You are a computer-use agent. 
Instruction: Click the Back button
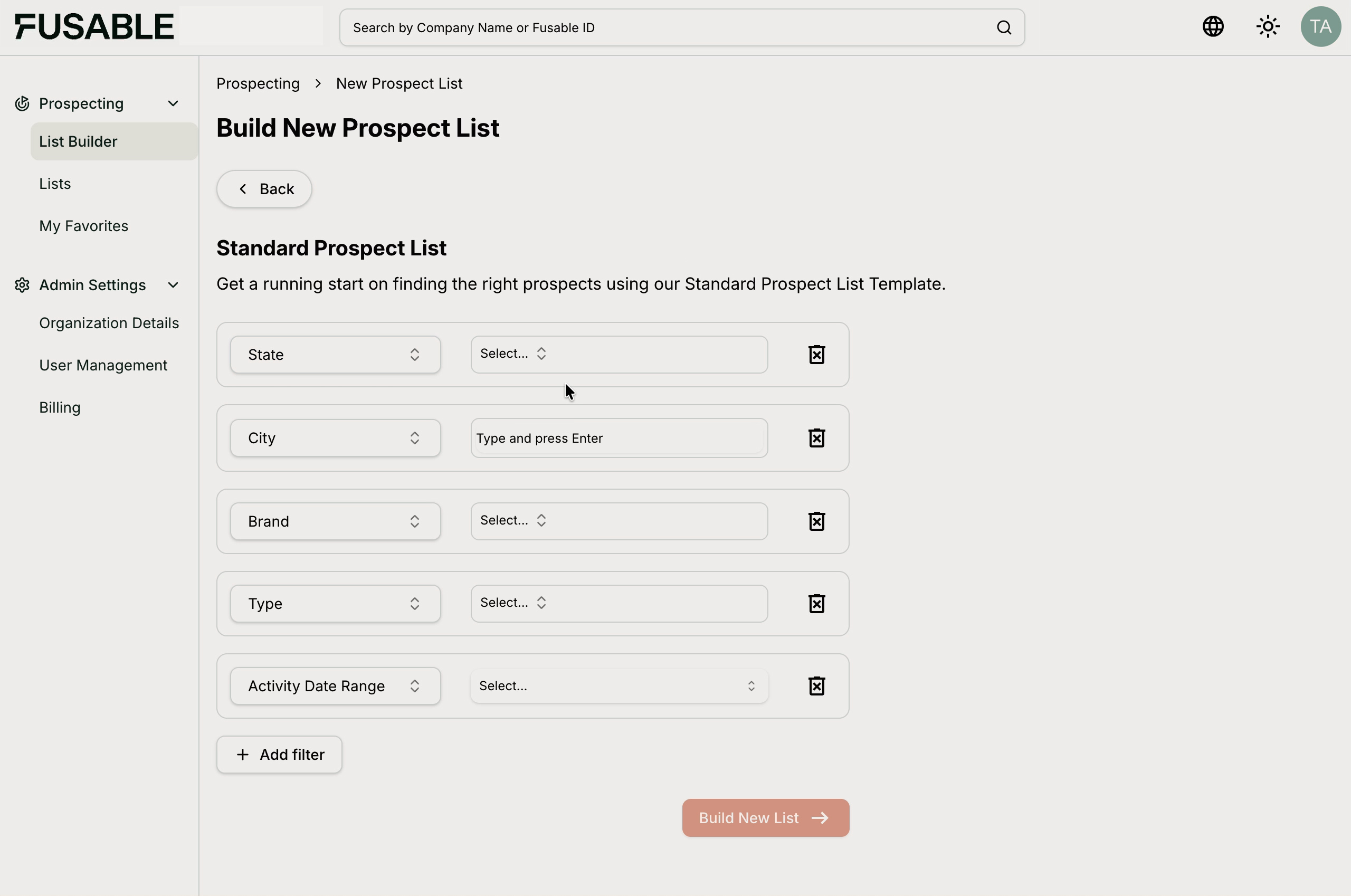264,188
